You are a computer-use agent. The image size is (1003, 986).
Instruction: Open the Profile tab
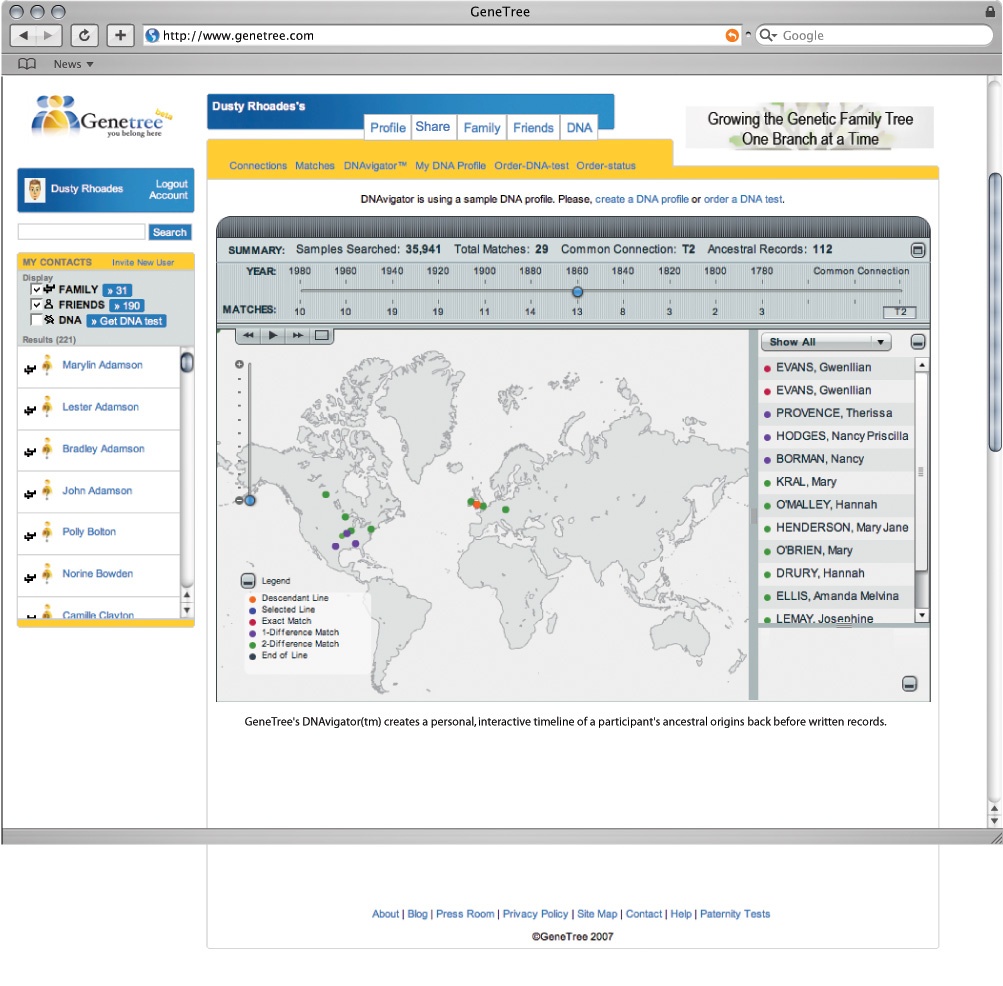pos(388,127)
